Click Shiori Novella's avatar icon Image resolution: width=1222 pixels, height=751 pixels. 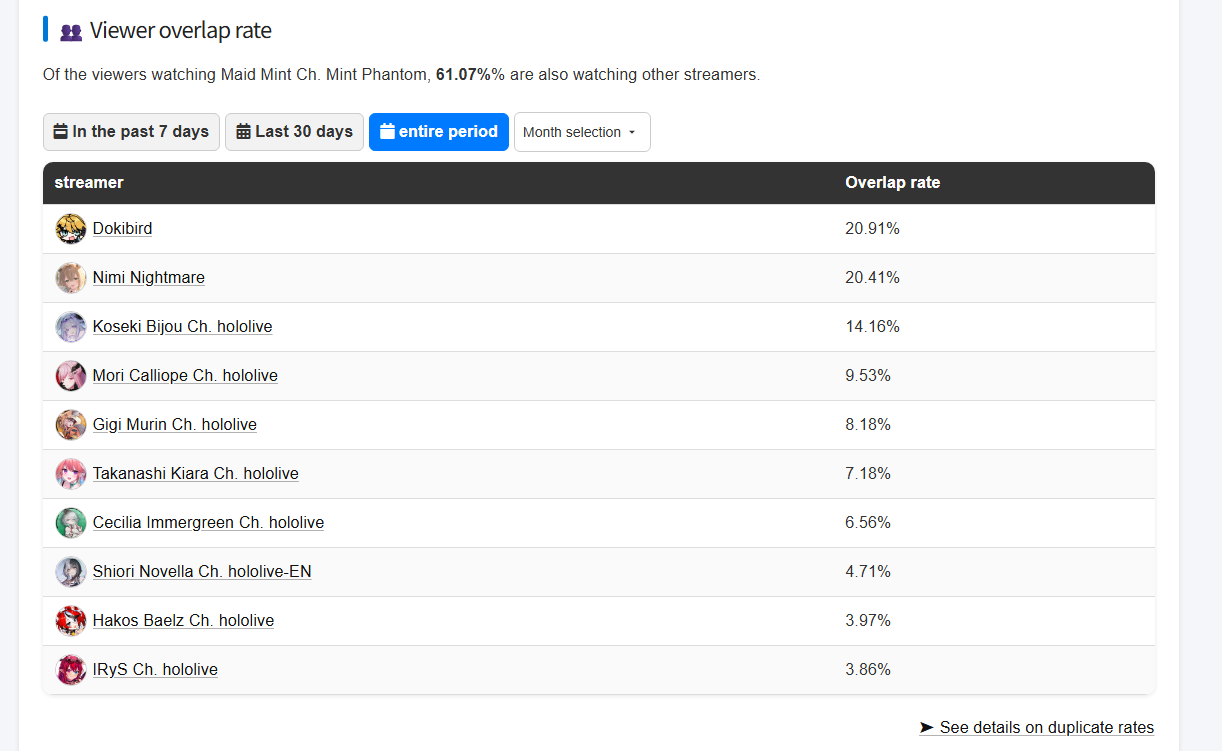71,572
